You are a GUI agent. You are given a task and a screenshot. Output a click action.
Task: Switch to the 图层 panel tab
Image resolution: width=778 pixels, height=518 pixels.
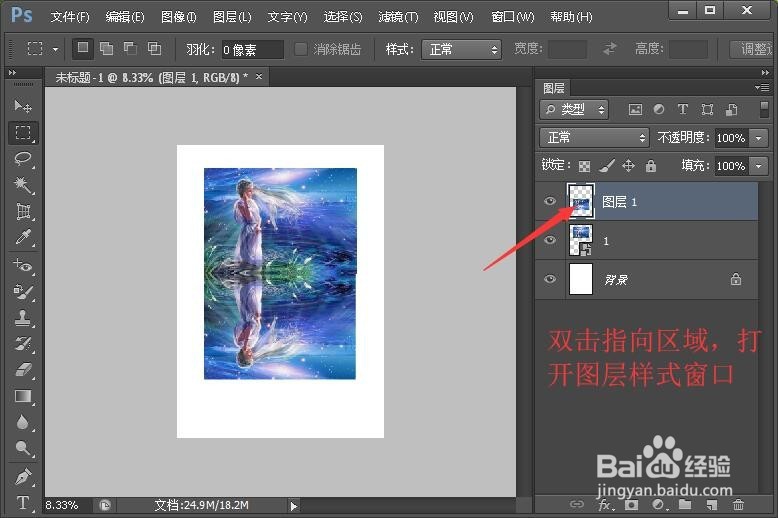coord(554,88)
